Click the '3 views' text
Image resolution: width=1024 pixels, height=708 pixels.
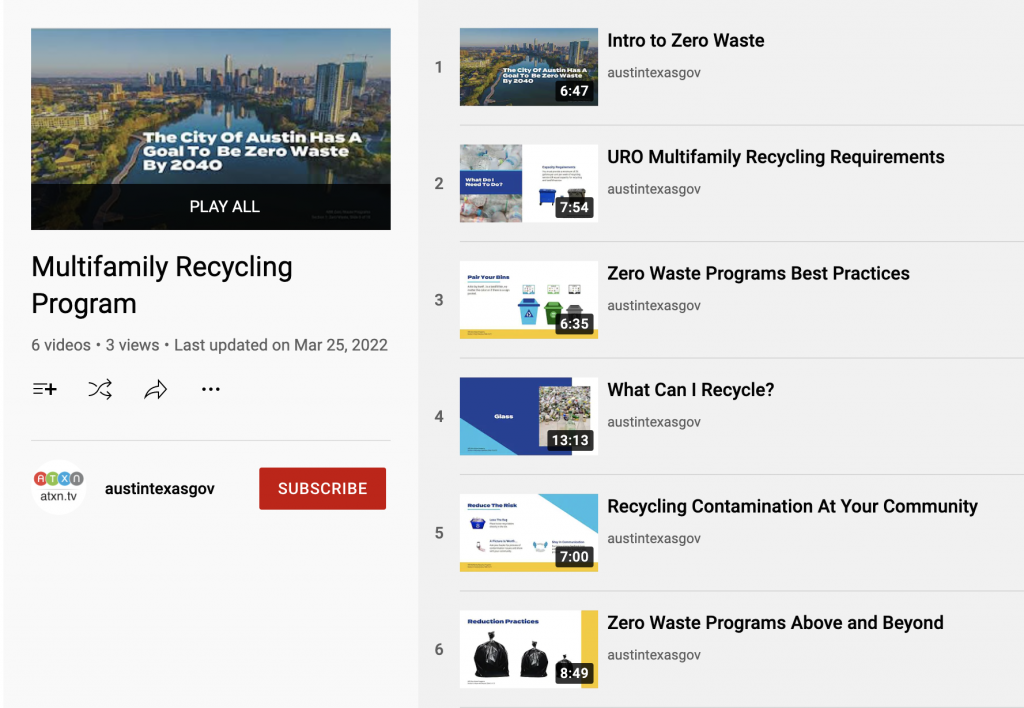point(133,345)
